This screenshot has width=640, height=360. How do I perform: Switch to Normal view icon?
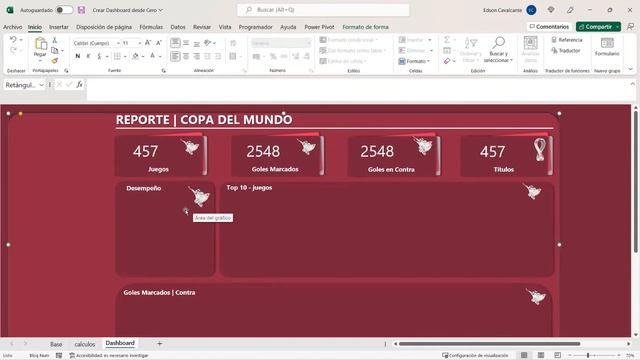point(524,355)
